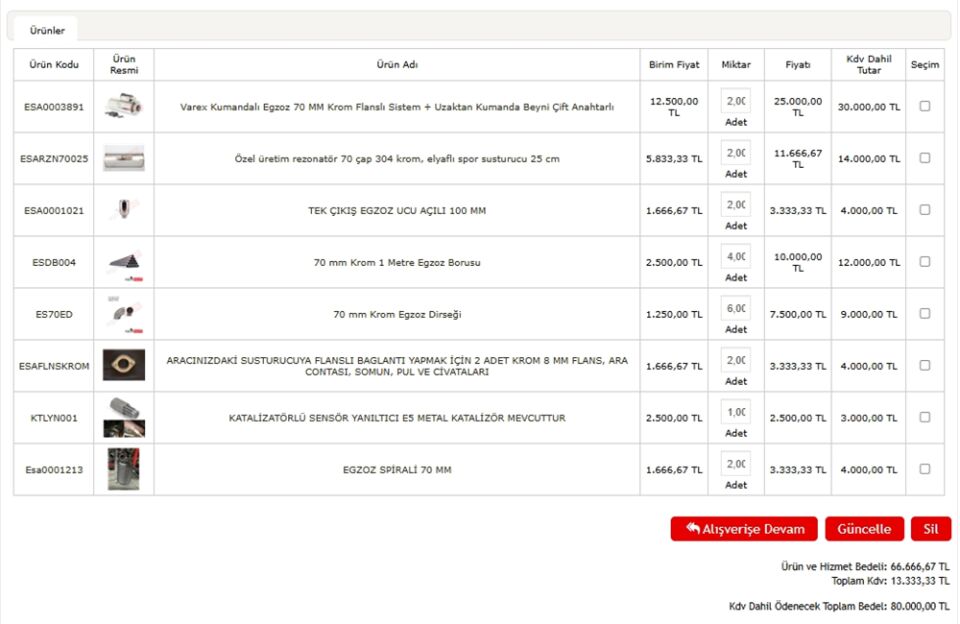Click the product name 'Özel üretim rezonatör 70 çap'

397,159
